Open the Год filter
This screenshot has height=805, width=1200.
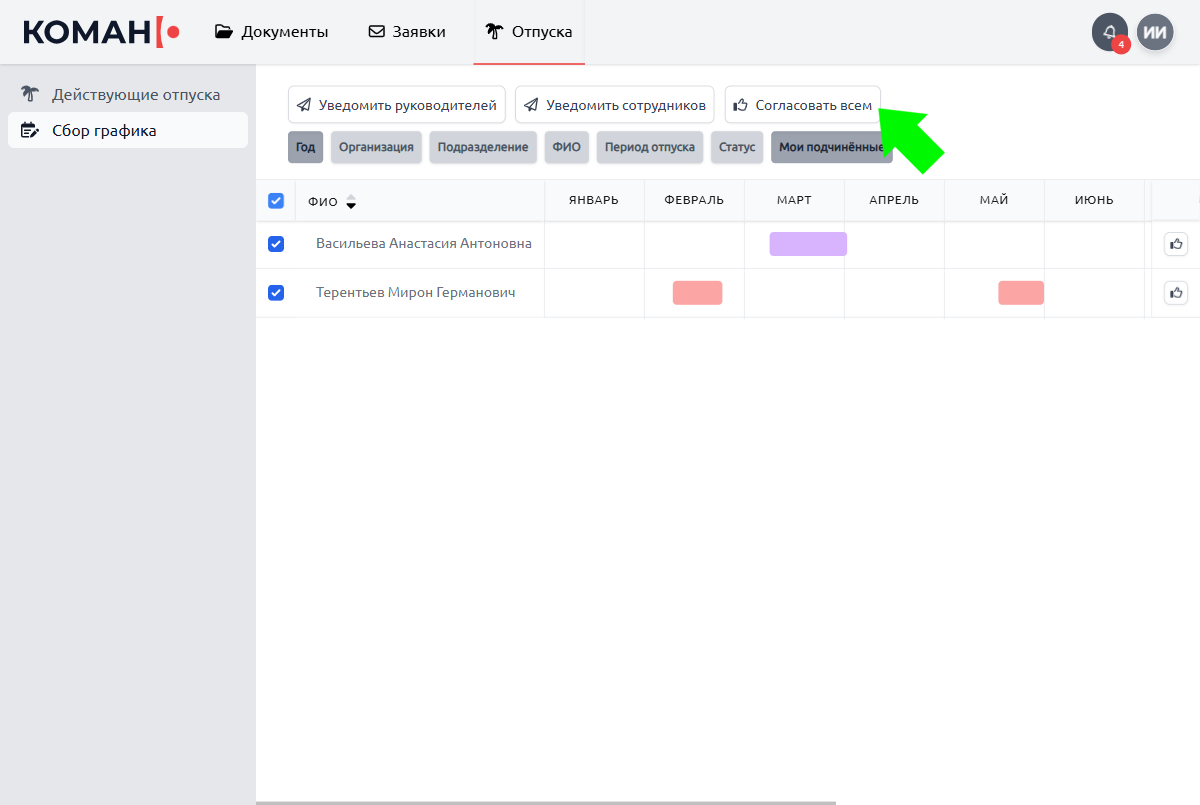[305, 147]
